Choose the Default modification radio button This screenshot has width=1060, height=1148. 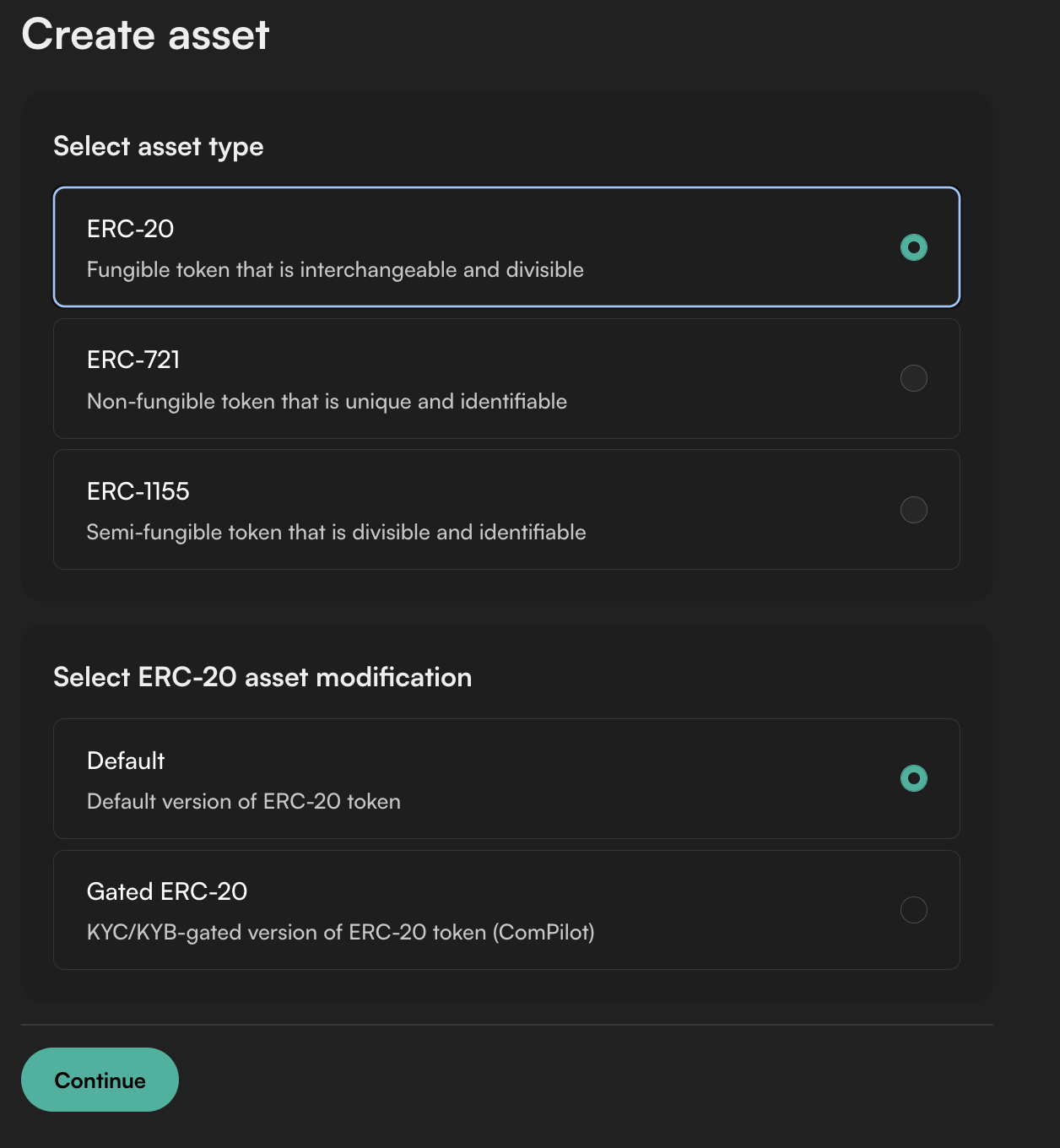(x=913, y=778)
